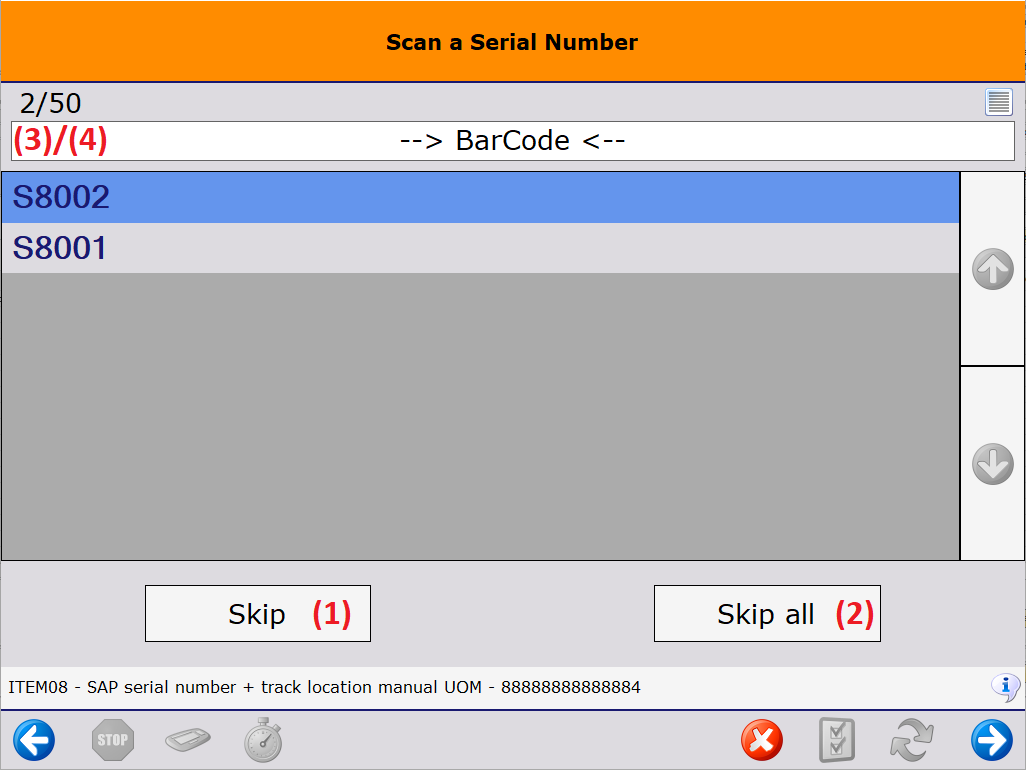Cancel the operation with the red X icon
The width and height of the screenshot is (1026, 770).
pos(762,740)
